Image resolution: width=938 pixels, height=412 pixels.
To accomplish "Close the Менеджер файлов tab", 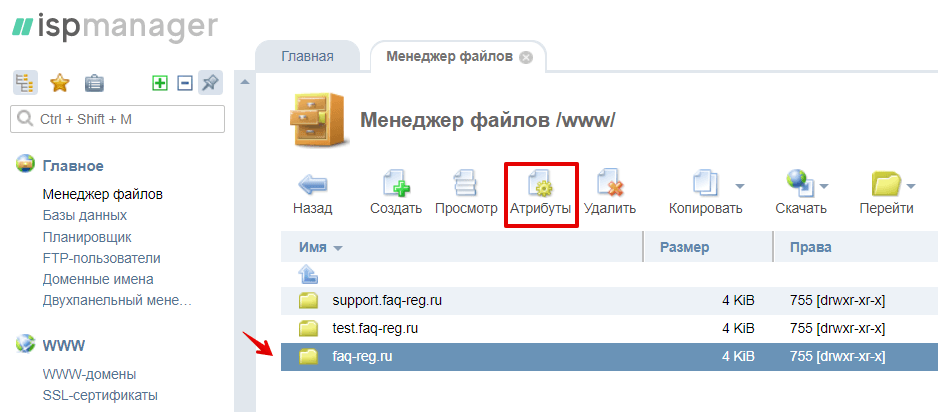I will point(526,57).
